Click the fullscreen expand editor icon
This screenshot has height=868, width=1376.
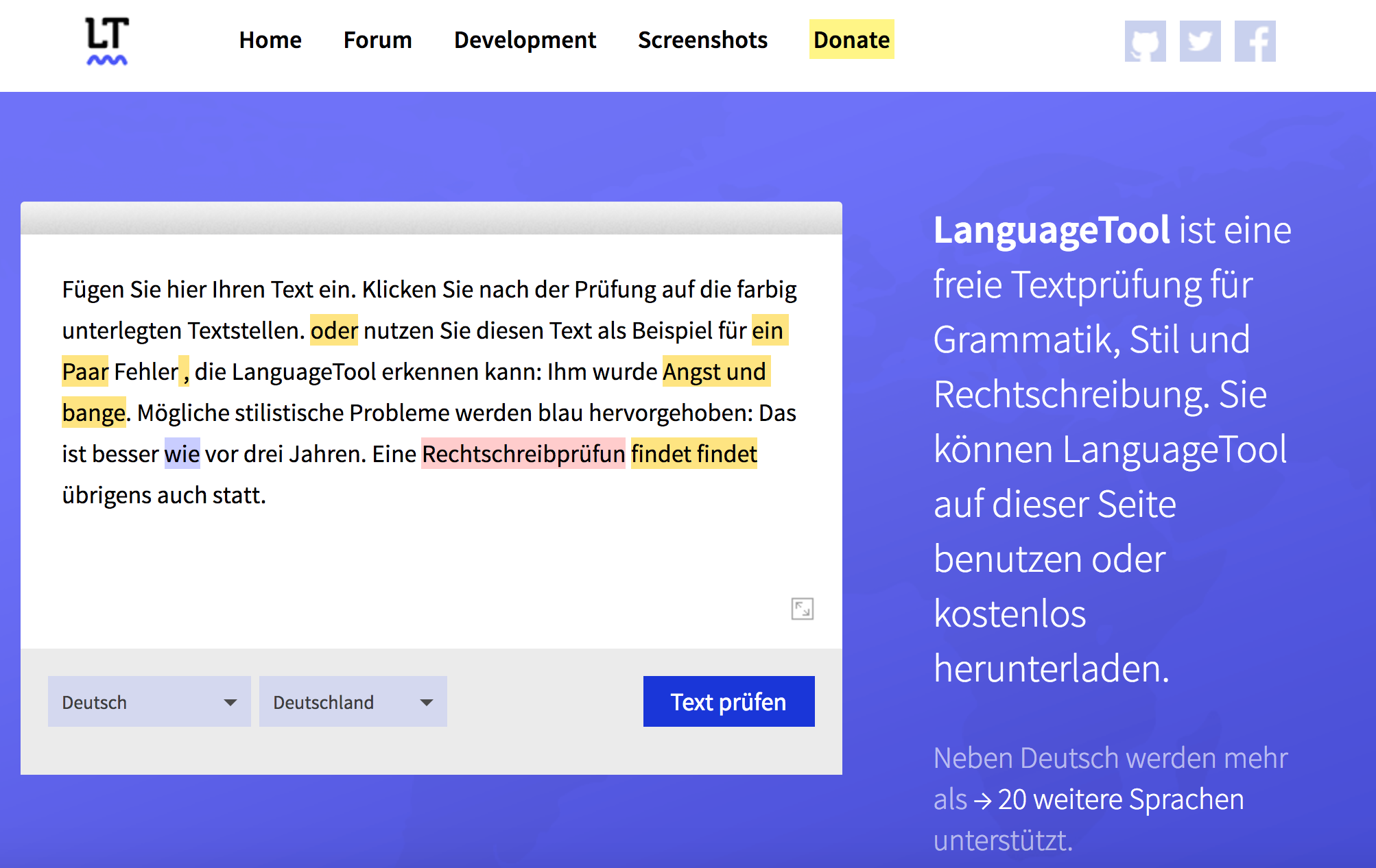coord(802,609)
